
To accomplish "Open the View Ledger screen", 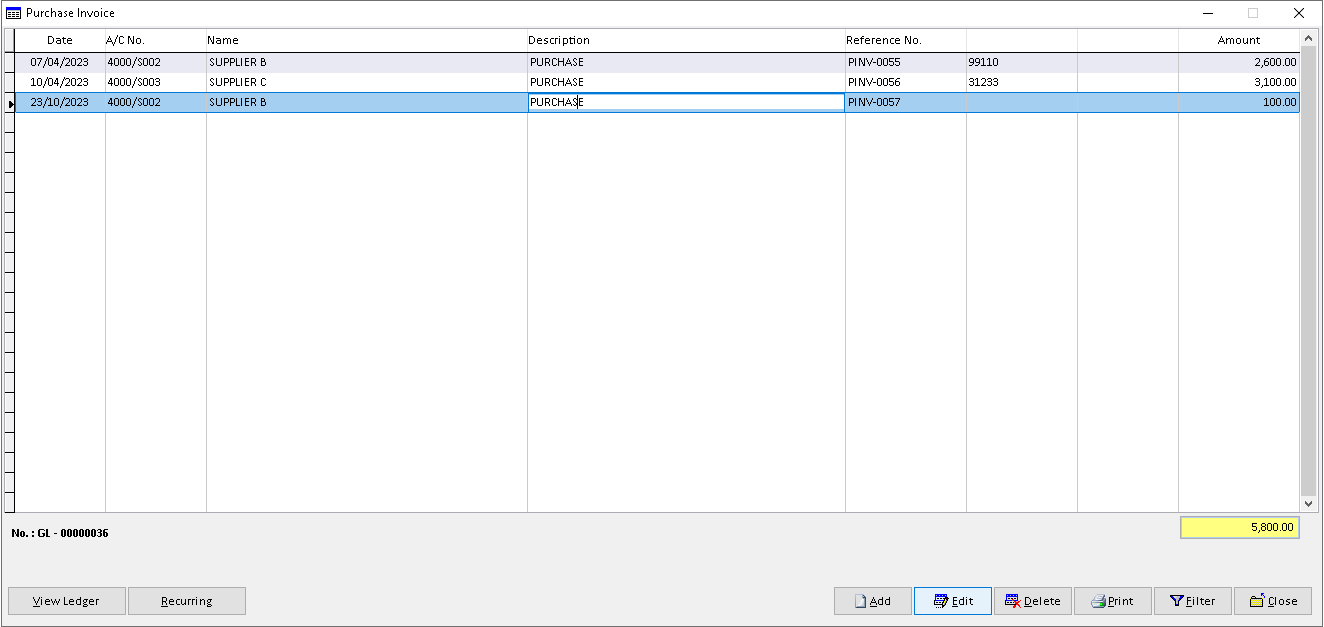I will (x=66, y=601).
